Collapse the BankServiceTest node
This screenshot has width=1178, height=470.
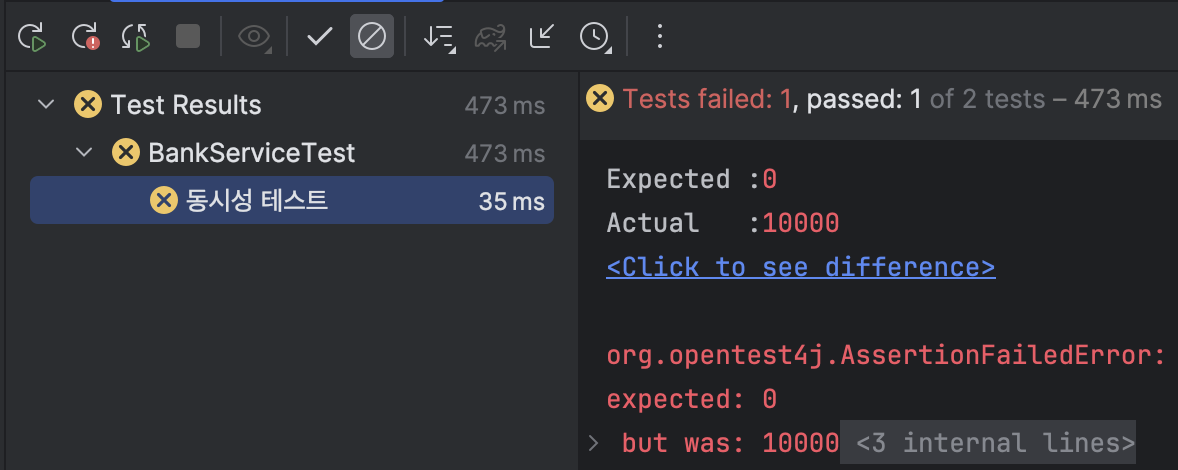[x=84, y=153]
